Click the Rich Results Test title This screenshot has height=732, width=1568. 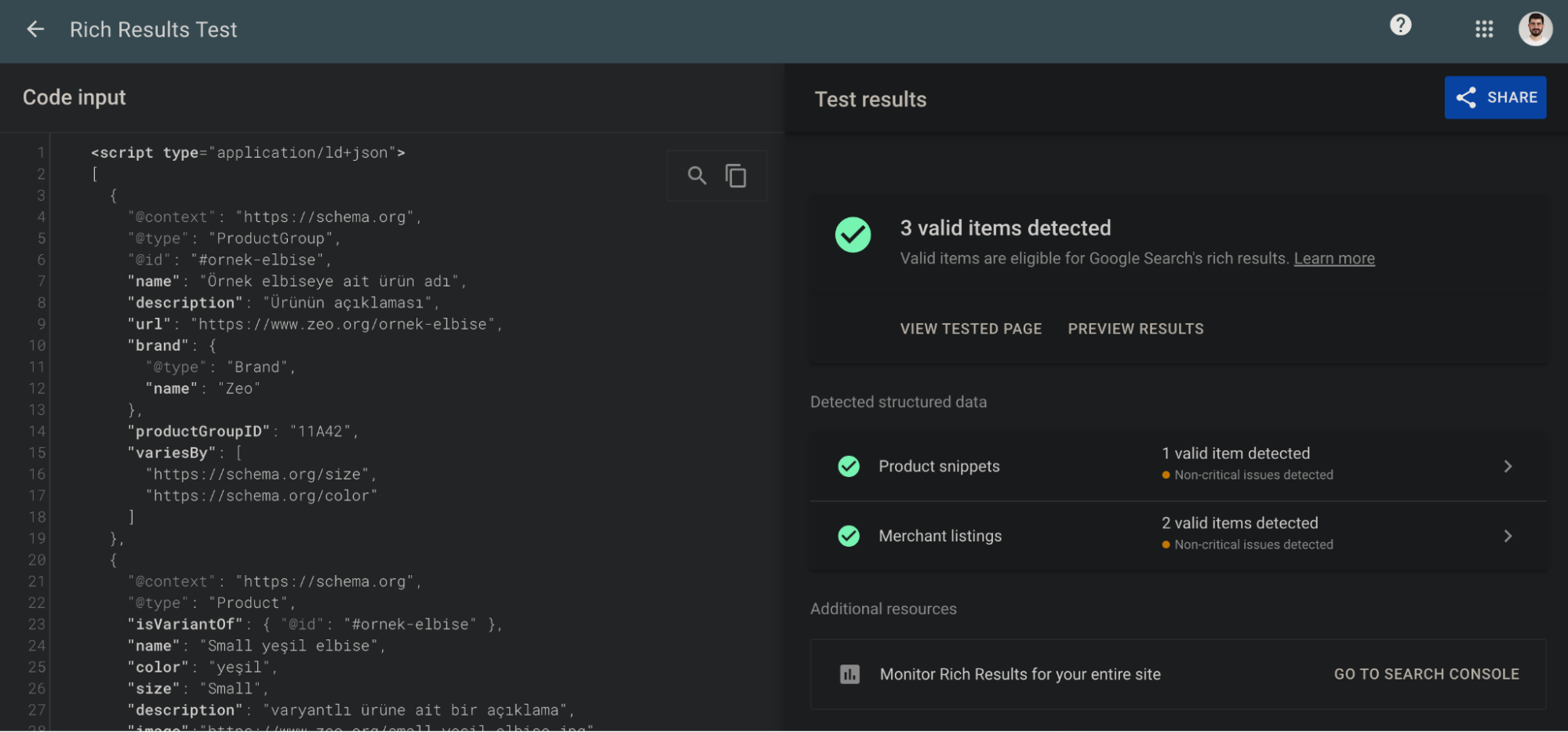pyautogui.click(x=153, y=30)
